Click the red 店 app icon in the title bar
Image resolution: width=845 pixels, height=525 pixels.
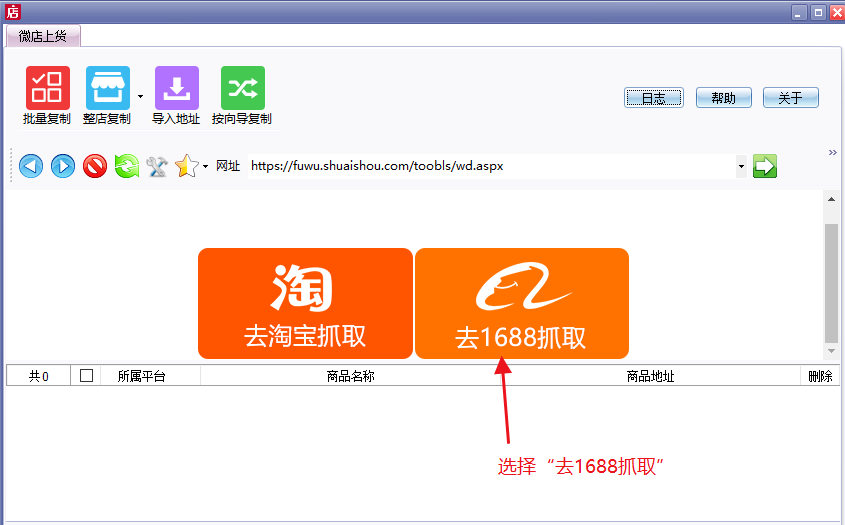(13, 11)
